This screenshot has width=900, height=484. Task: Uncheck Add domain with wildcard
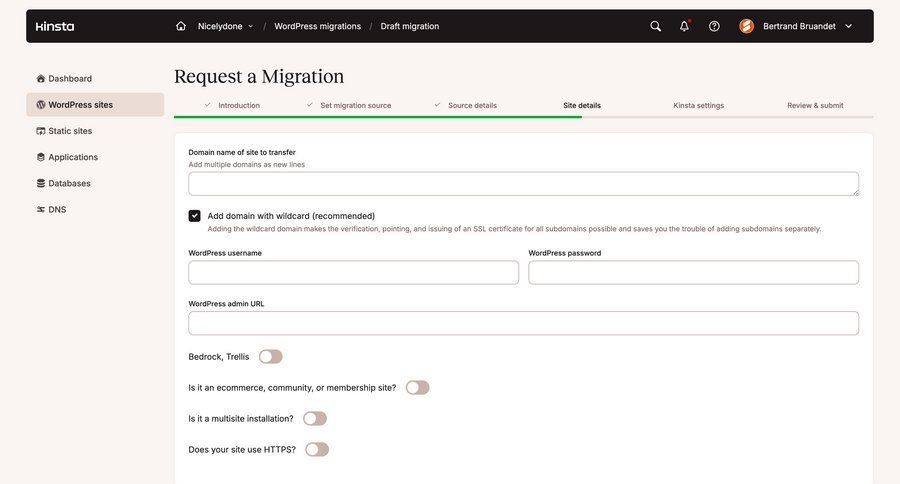[195, 216]
